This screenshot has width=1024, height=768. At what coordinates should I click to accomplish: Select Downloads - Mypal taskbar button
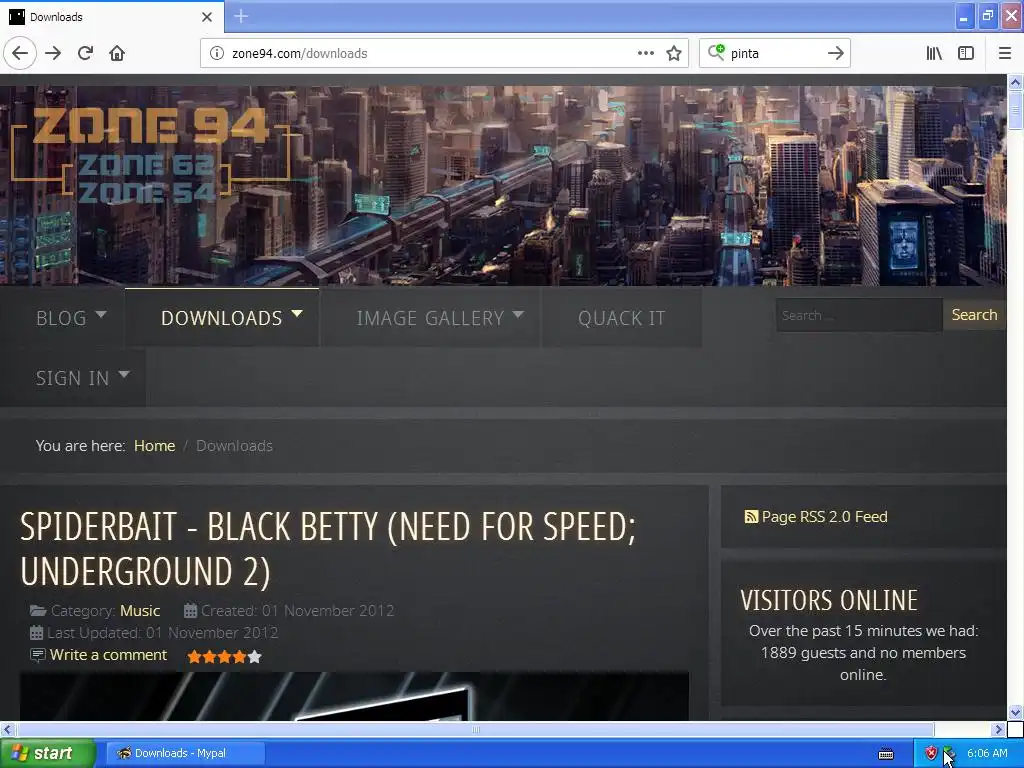tap(185, 753)
